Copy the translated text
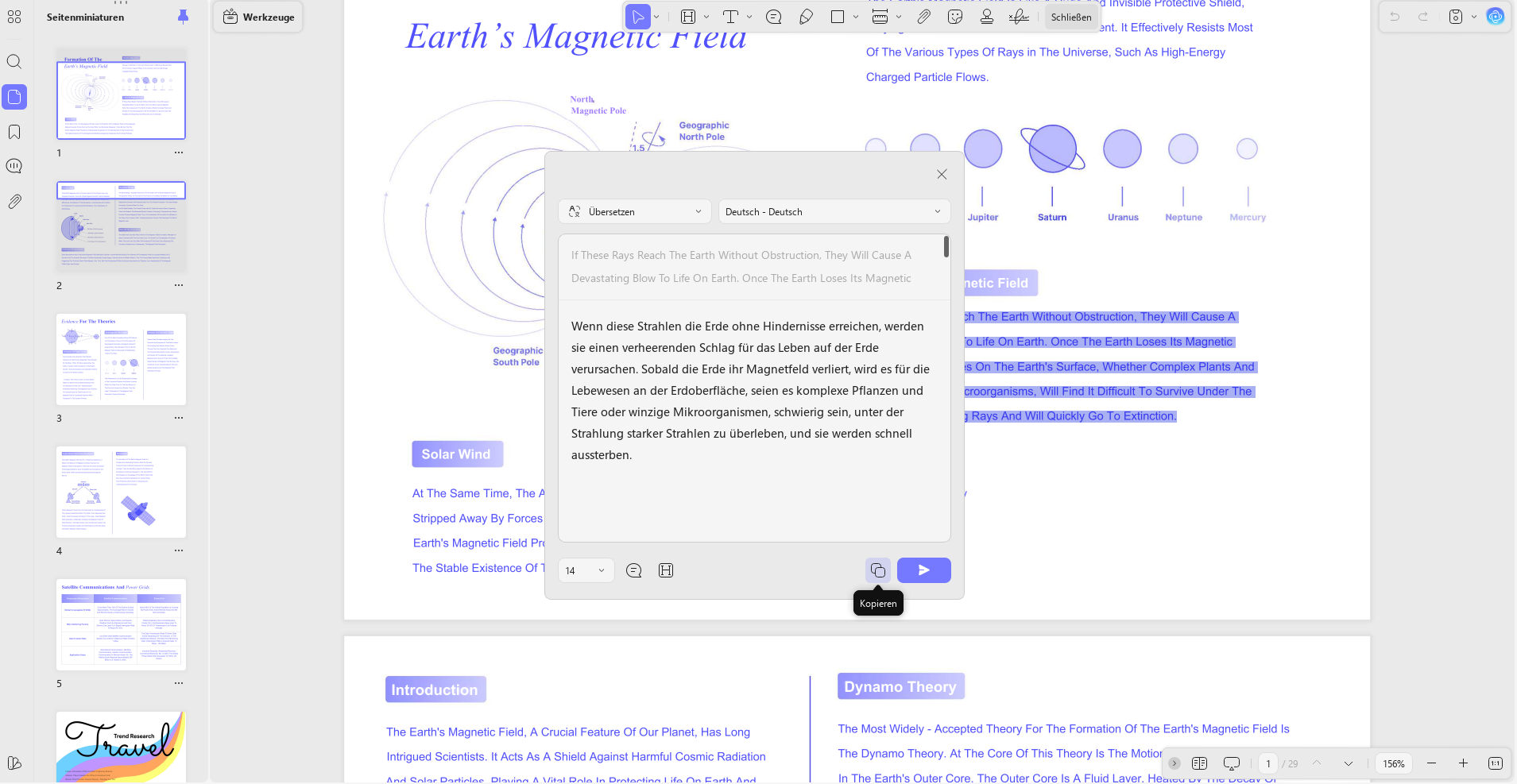The width and height of the screenshot is (1517, 784). click(x=878, y=570)
